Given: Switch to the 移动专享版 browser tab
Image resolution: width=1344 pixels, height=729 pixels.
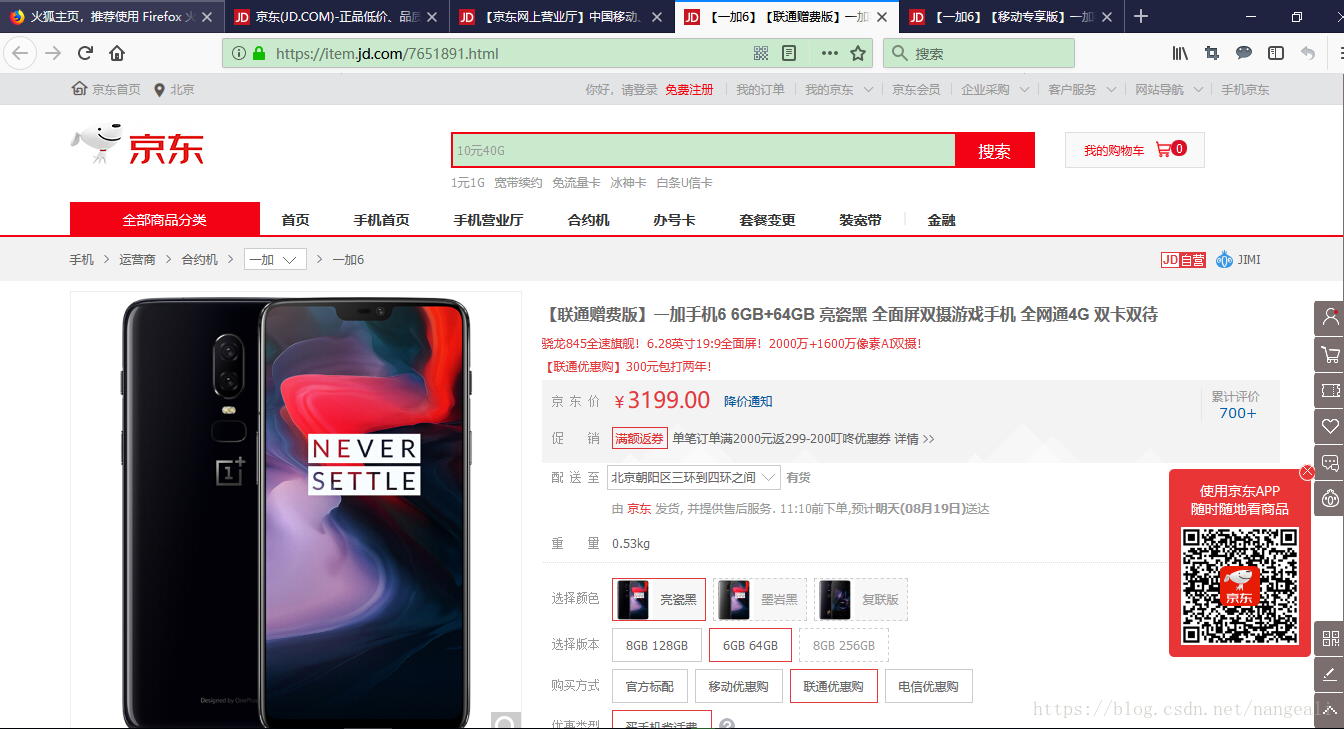Looking at the screenshot, I should 1012,16.
